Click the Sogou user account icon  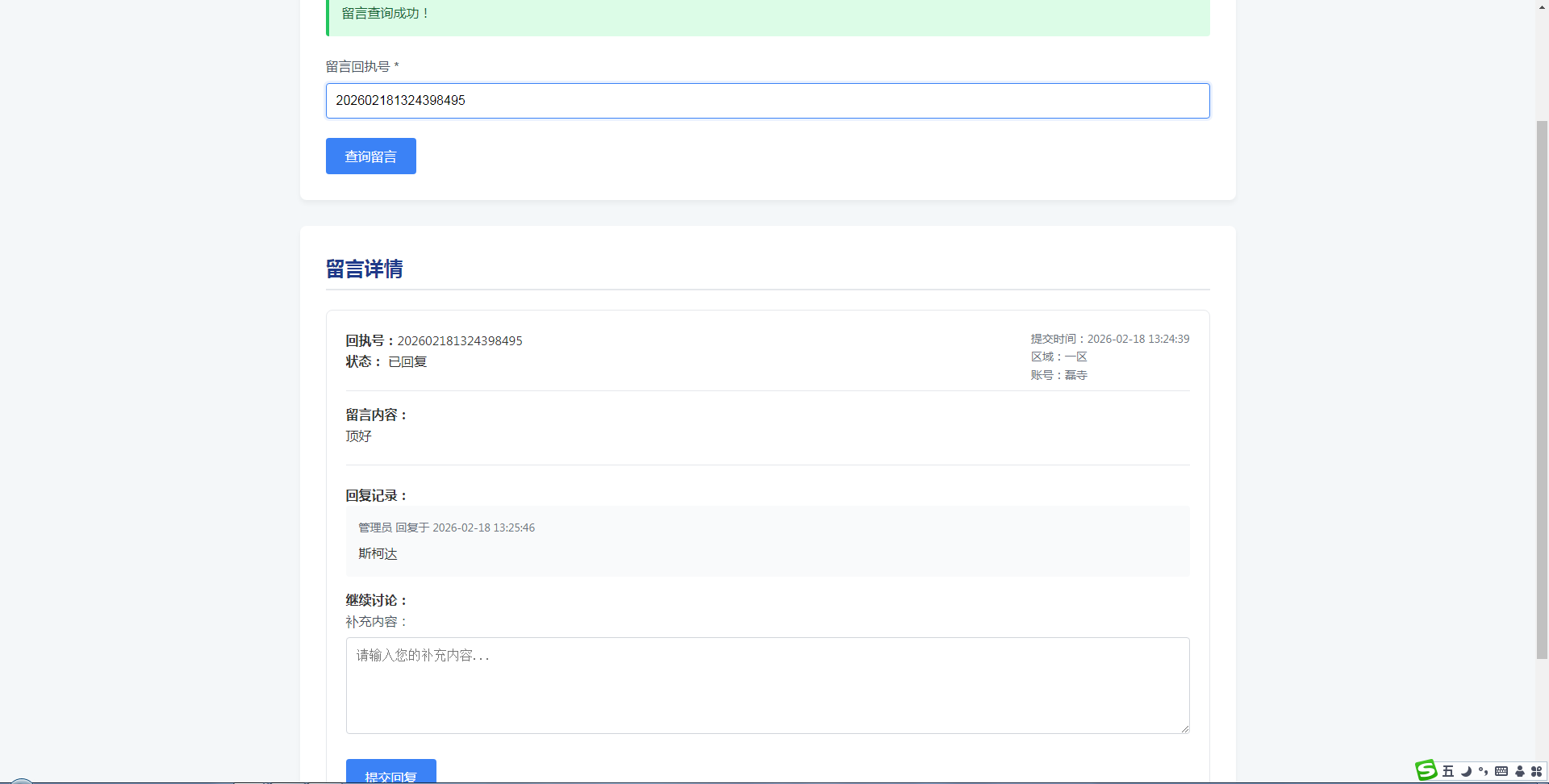pyautogui.click(x=1520, y=772)
